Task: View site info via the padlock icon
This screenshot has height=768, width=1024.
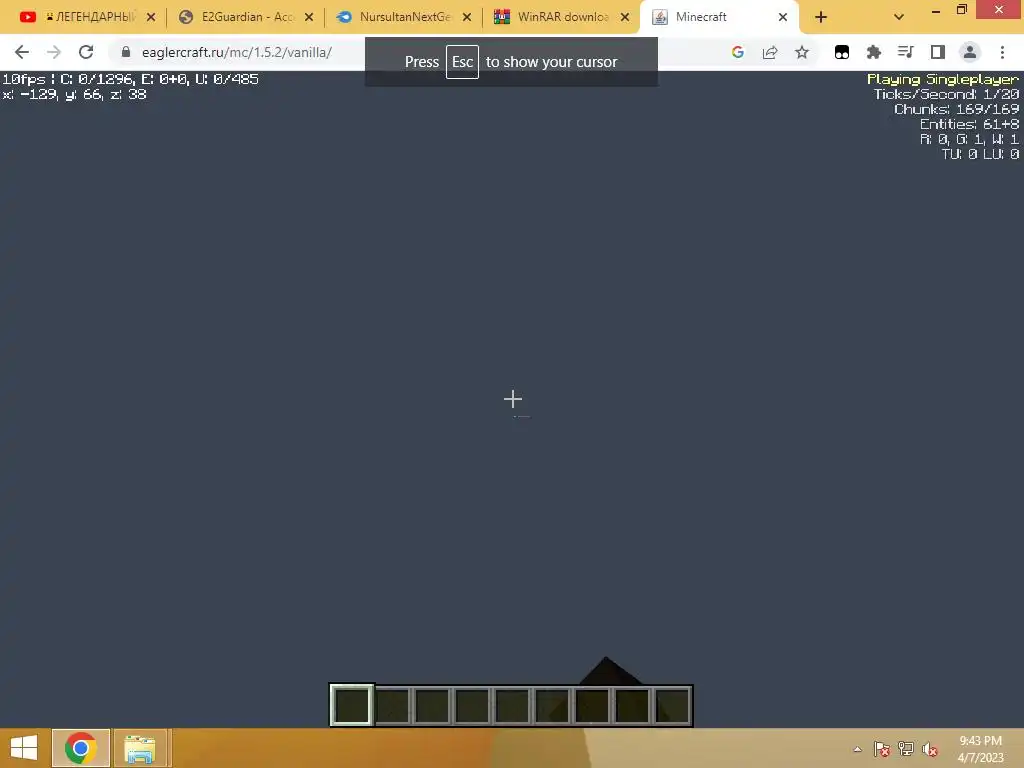Action: 126,52
